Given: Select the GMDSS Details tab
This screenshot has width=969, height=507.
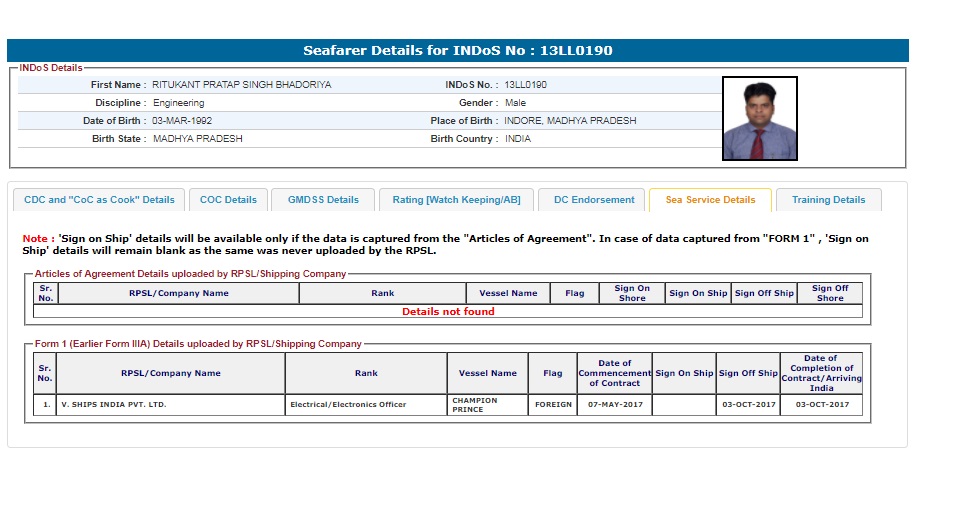Looking at the screenshot, I should coord(322,200).
